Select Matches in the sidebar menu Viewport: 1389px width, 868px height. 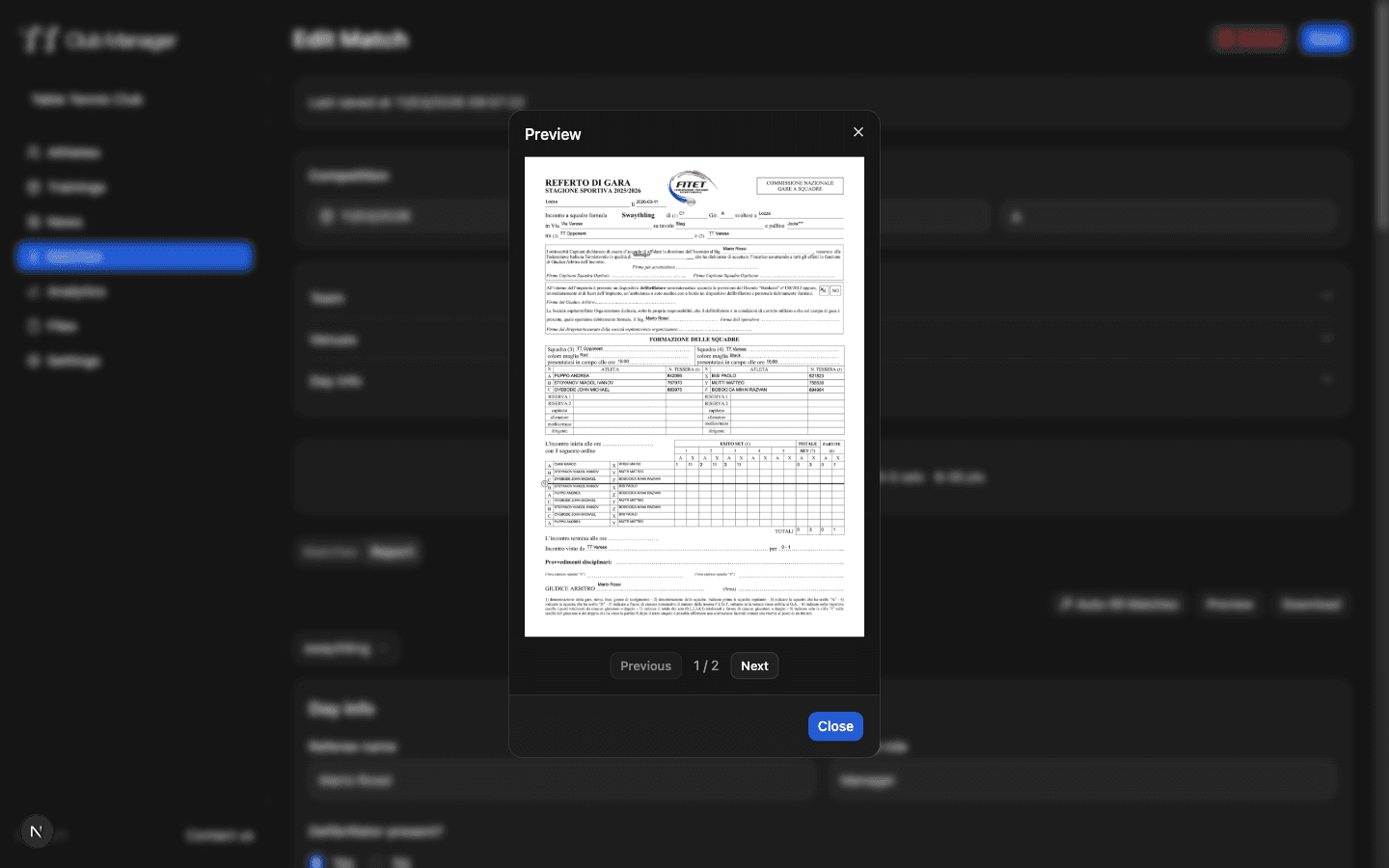coord(134,256)
